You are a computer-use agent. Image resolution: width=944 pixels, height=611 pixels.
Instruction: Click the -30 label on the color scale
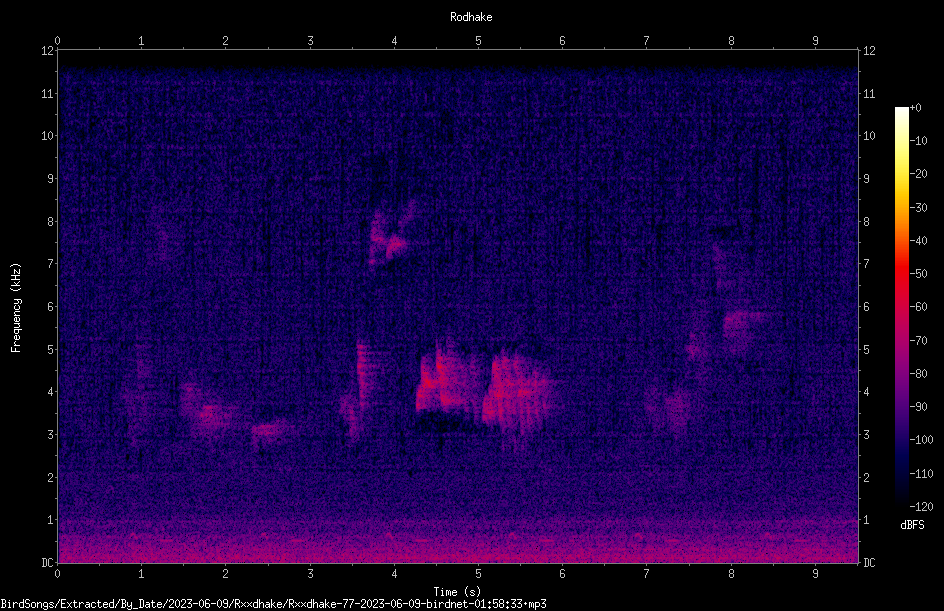(x=918, y=208)
